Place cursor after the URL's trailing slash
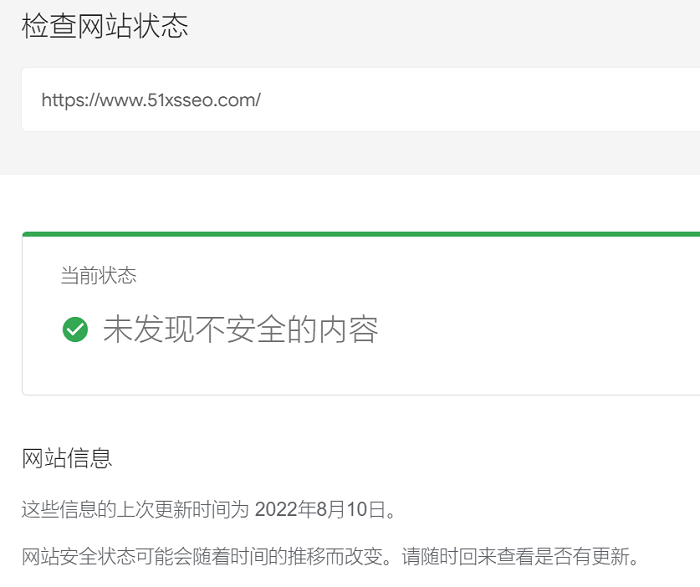Screen dimensions: 700x587 pyautogui.click(x=262, y=100)
